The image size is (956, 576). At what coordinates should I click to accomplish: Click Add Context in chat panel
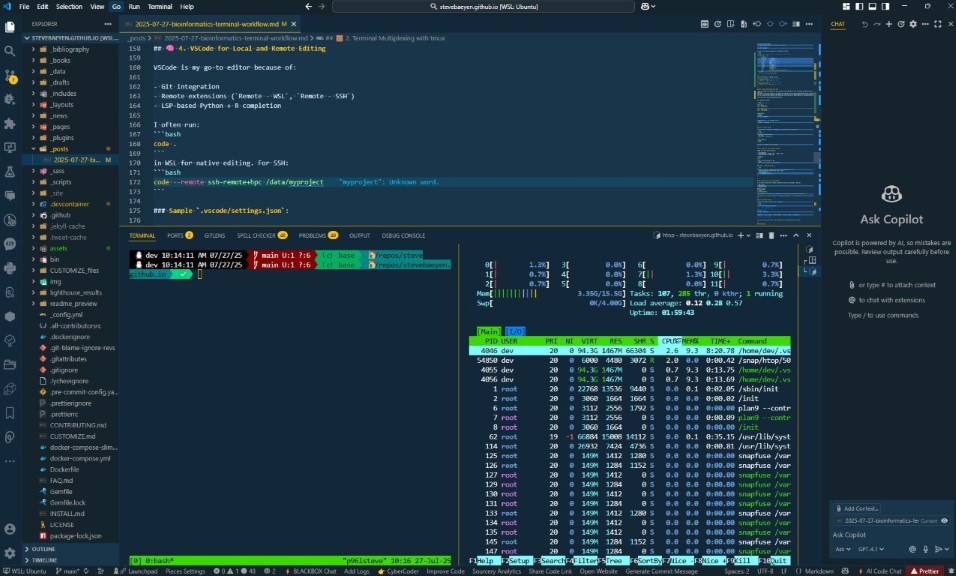857,508
